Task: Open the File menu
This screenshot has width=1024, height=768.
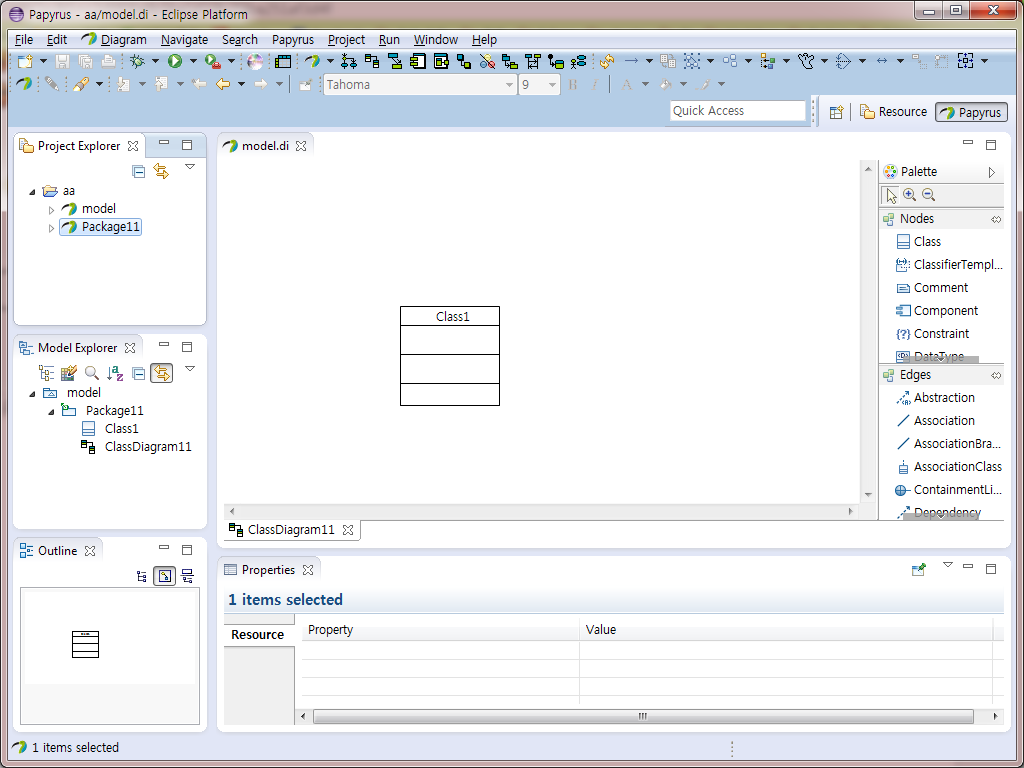Action: click(24, 40)
